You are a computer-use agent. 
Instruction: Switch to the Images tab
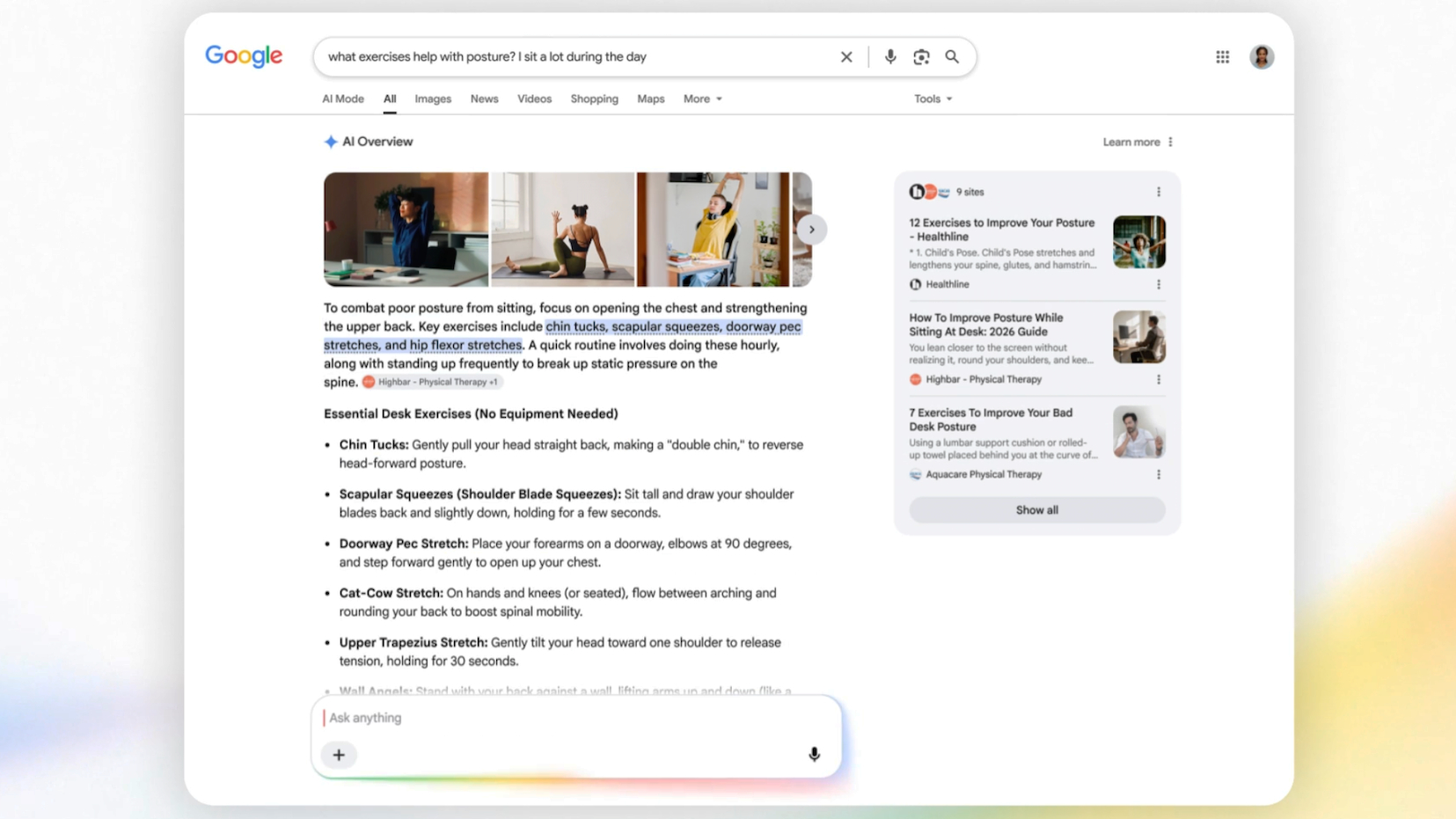433,99
